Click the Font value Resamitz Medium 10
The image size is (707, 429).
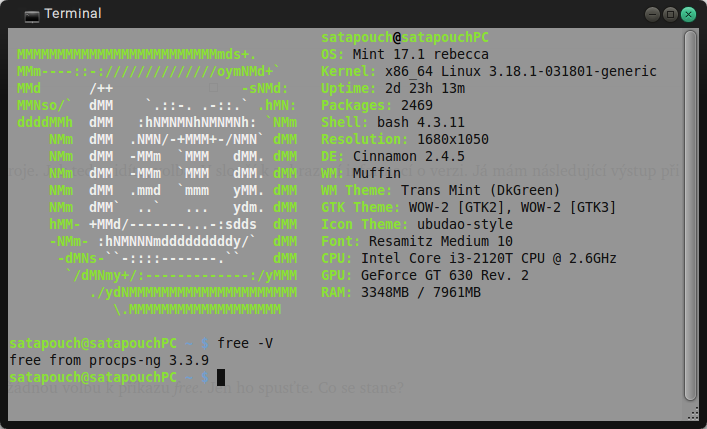(x=441, y=241)
